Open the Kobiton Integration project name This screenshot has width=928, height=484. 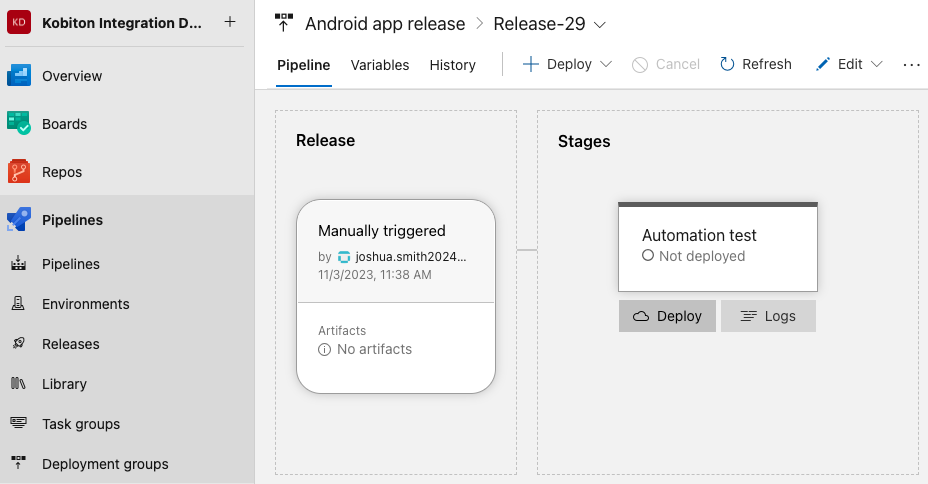122,23
